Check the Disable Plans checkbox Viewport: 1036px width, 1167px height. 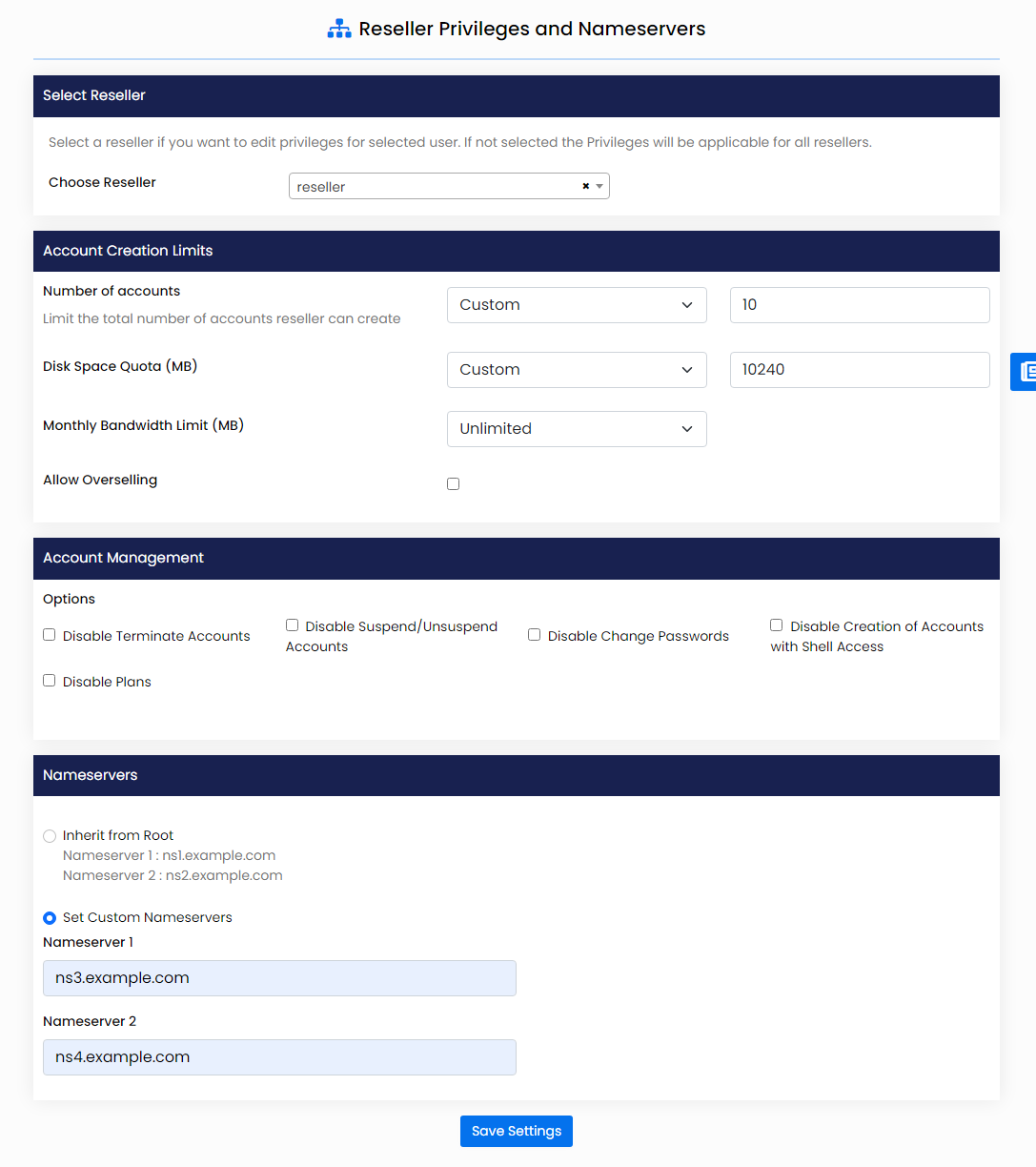pyautogui.click(x=50, y=681)
